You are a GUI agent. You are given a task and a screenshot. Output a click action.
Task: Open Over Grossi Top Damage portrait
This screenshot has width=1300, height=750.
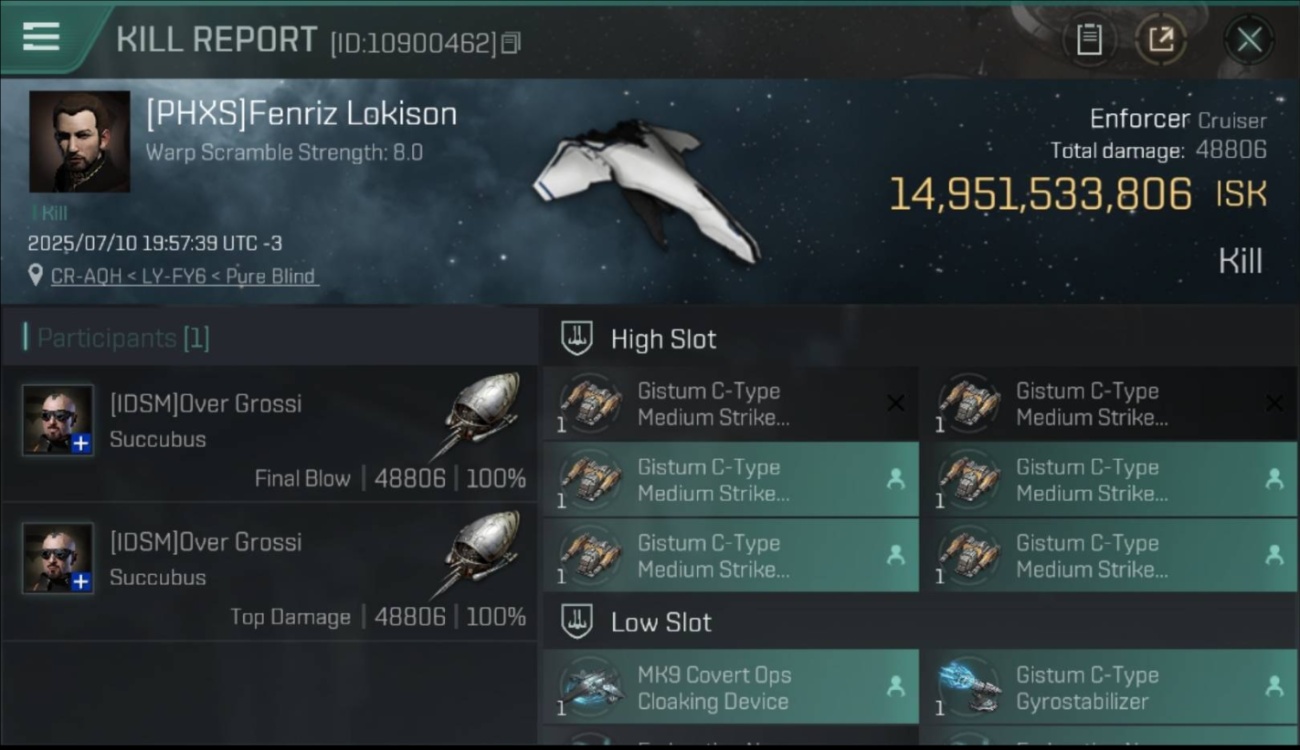(58, 557)
